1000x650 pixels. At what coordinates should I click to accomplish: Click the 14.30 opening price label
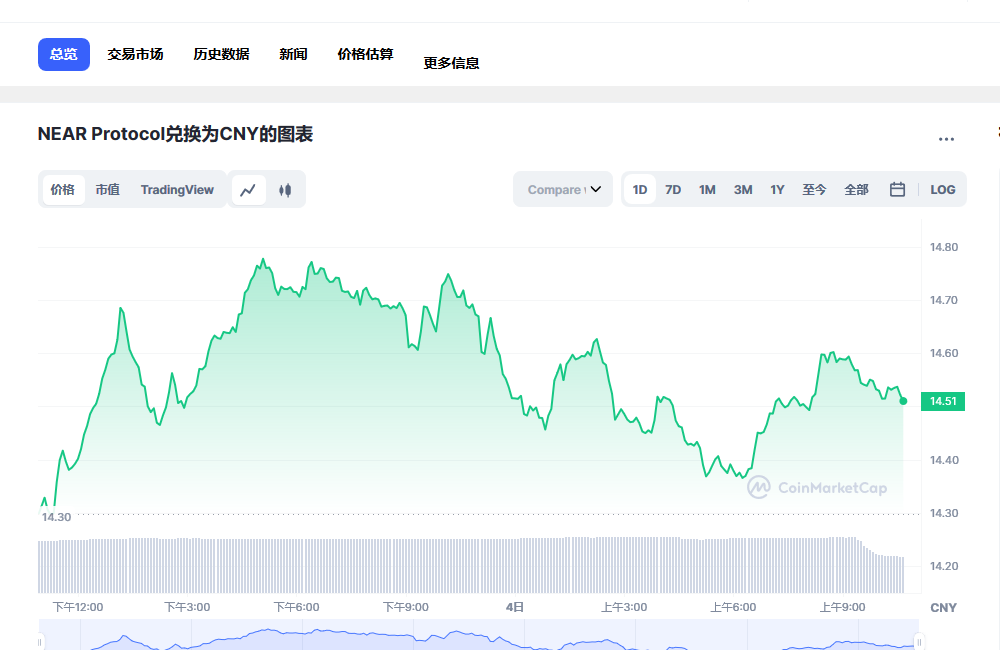[56, 517]
